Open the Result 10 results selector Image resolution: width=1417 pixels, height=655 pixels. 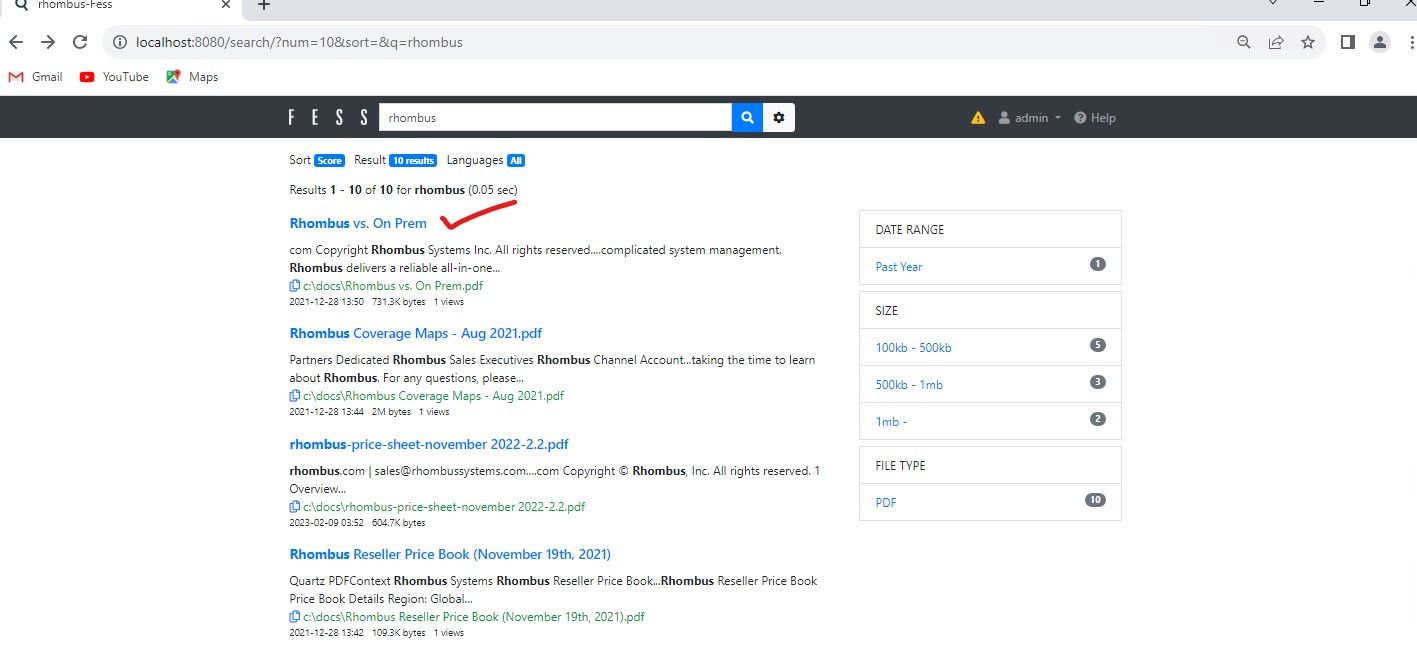pyautogui.click(x=412, y=160)
